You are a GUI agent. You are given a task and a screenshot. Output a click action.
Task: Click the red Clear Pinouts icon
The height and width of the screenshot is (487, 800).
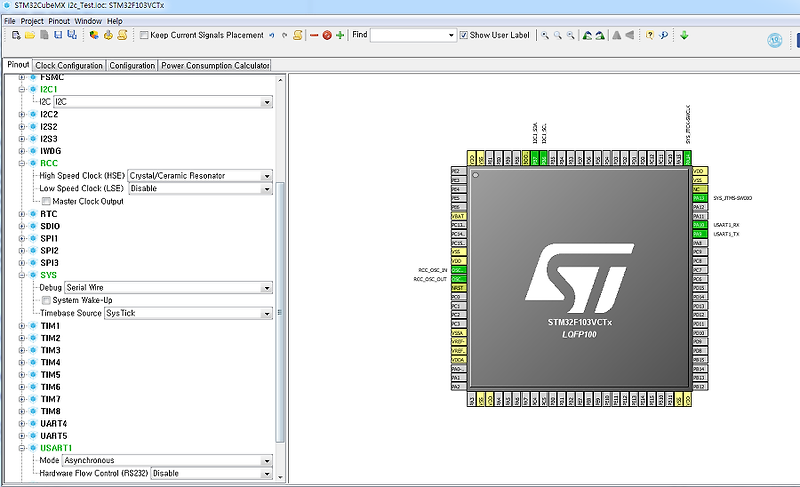click(327, 35)
